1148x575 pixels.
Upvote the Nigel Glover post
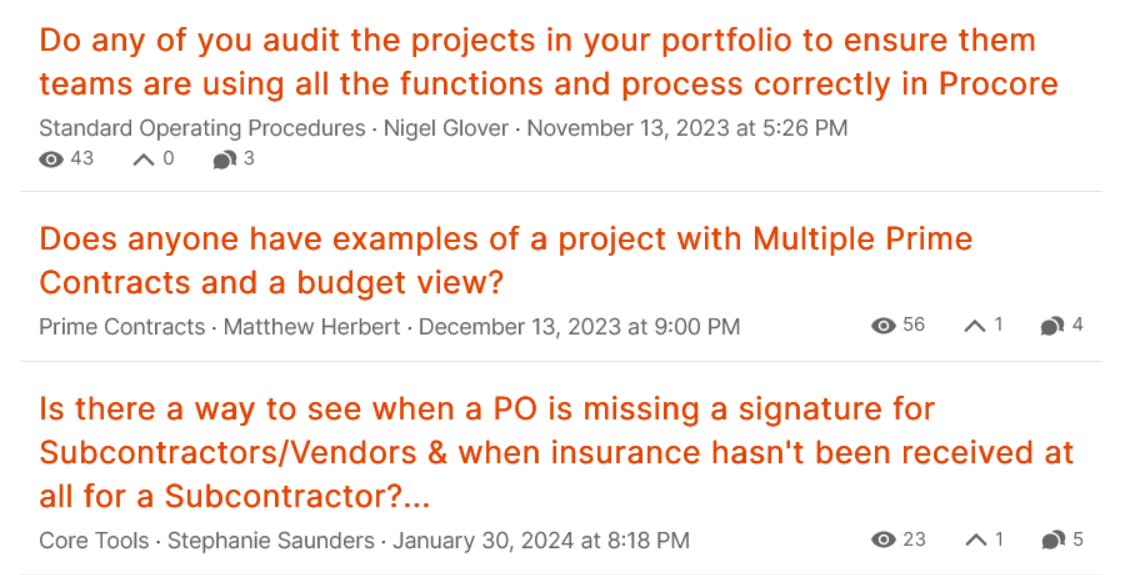coord(143,159)
